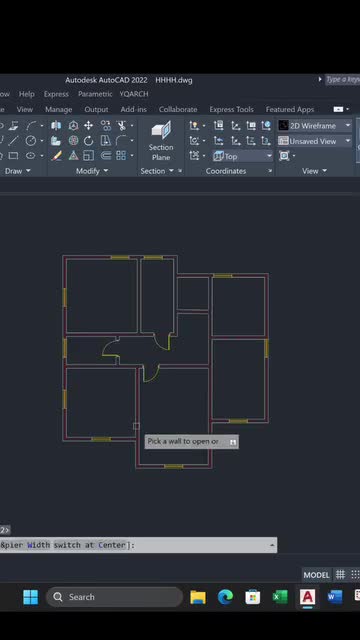The image size is (360, 640).
Task: Open the YQARCH menu
Action: (134, 94)
